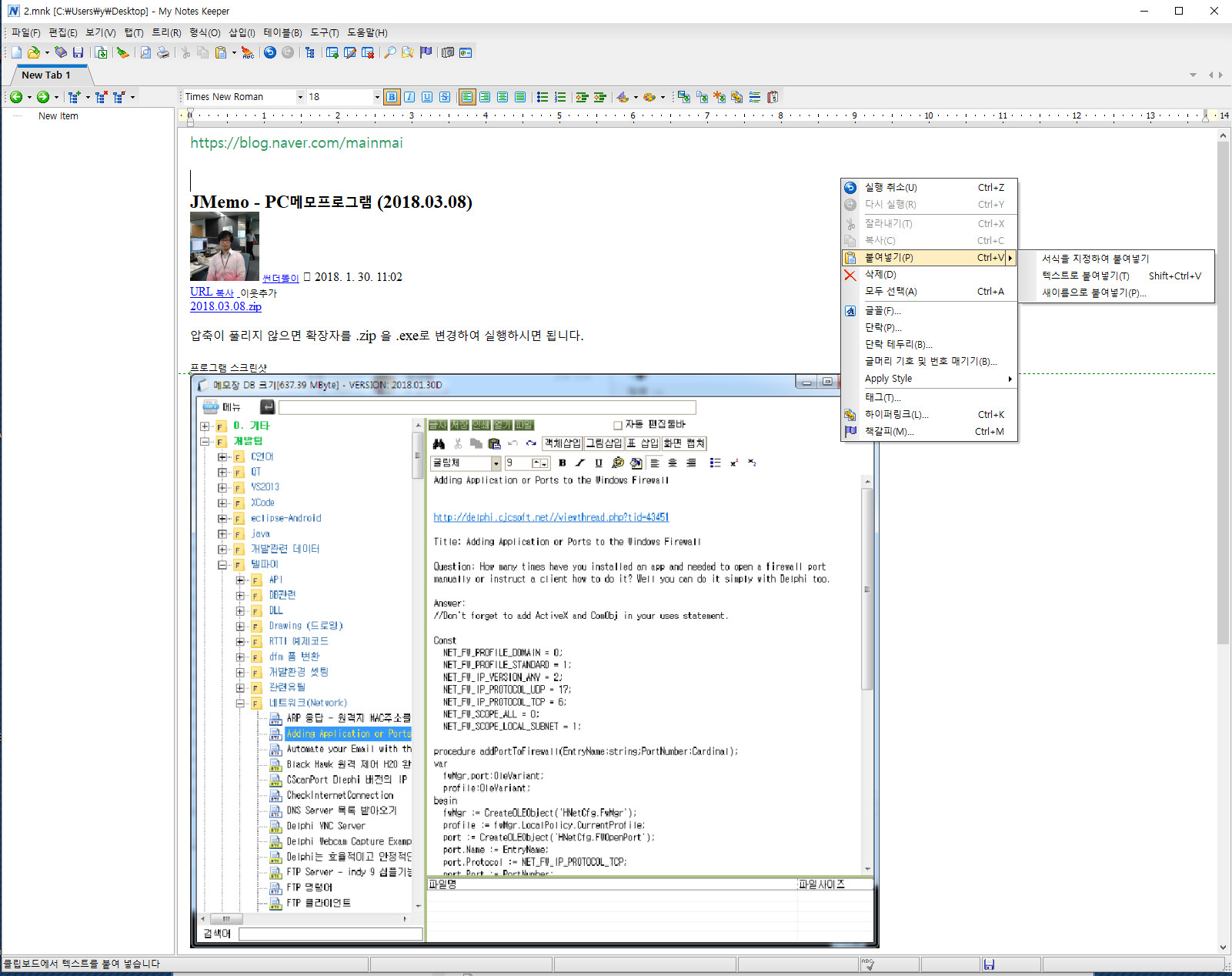Screen dimensions: 1232x976
Task: Expand the Apply Style submenu in context menu
Action: tap(929, 379)
